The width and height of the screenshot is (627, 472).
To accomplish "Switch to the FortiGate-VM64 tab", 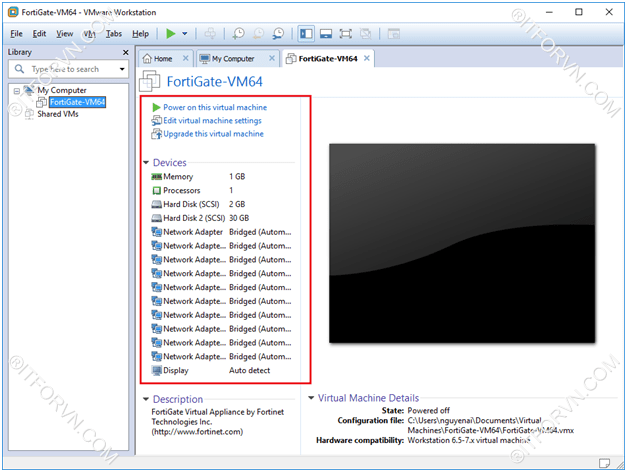I will pos(327,59).
